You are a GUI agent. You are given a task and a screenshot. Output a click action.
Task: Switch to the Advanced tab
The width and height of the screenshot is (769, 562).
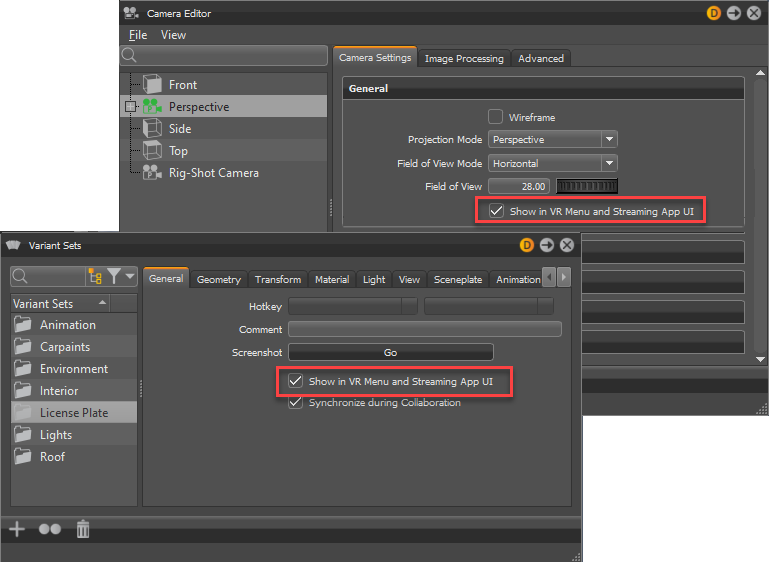click(x=541, y=58)
